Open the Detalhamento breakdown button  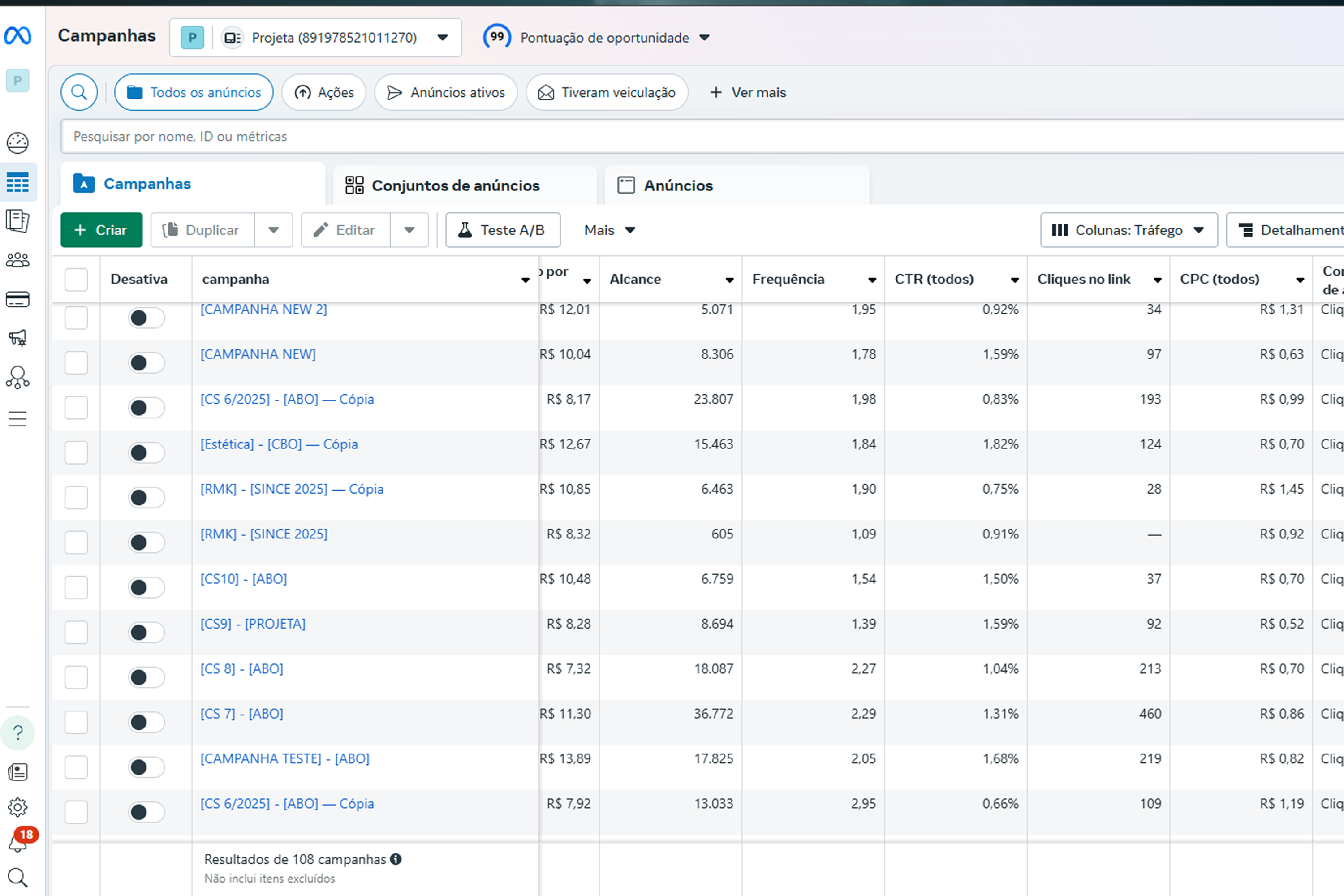pyautogui.click(x=1286, y=230)
